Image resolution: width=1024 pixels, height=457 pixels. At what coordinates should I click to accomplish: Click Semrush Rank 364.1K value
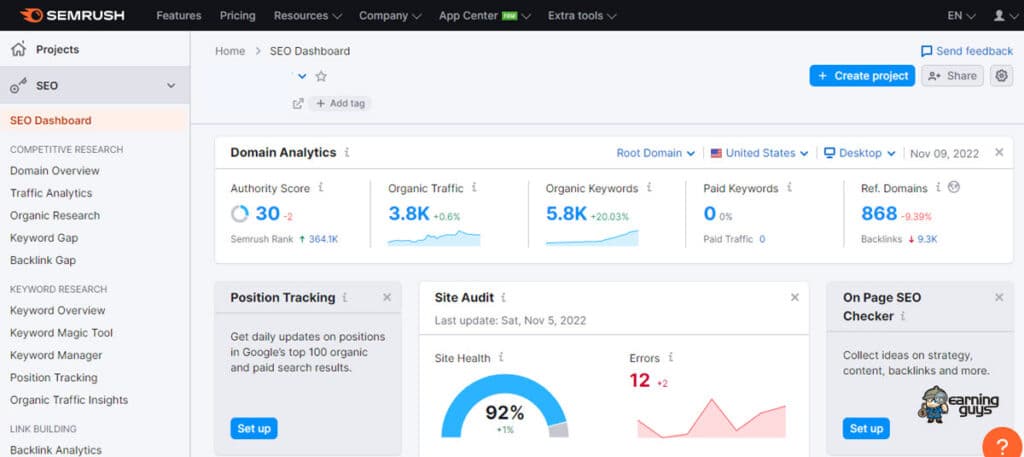point(323,239)
